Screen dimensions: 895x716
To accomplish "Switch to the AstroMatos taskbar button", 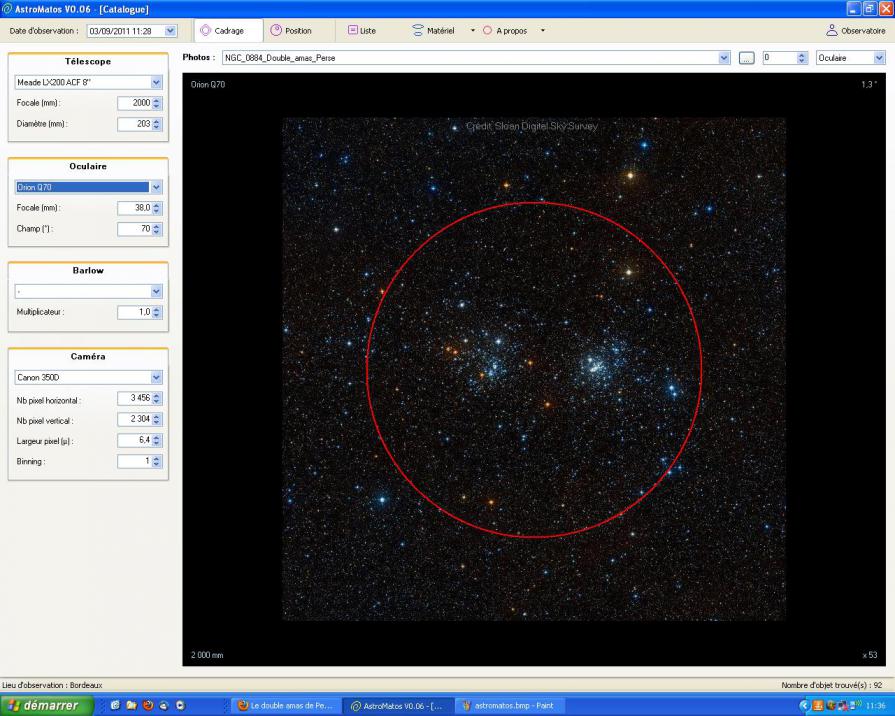I will click(x=398, y=706).
